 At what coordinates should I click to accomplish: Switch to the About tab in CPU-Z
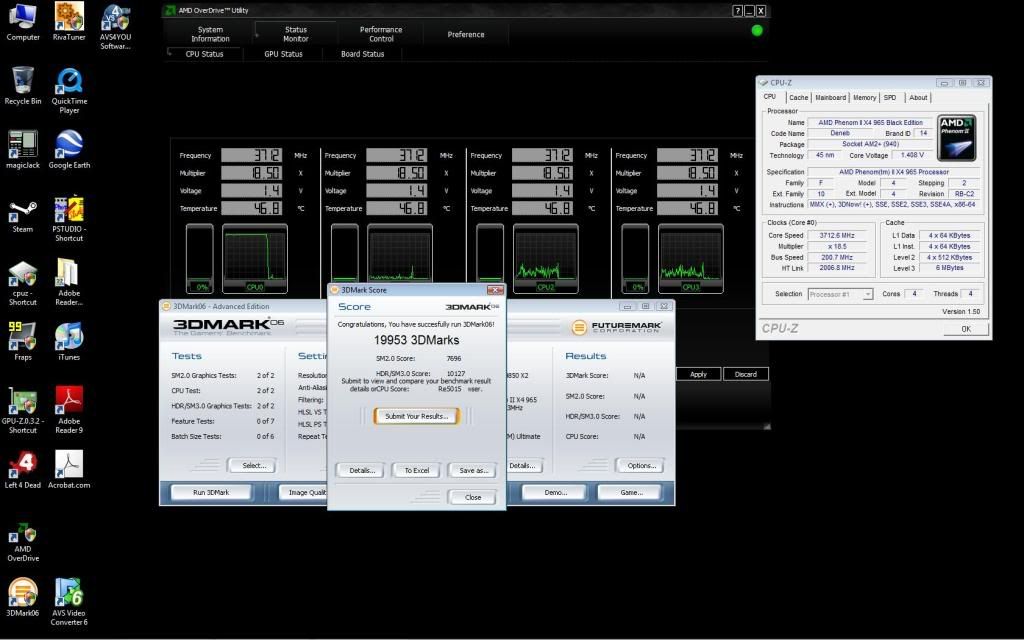coord(918,97)
